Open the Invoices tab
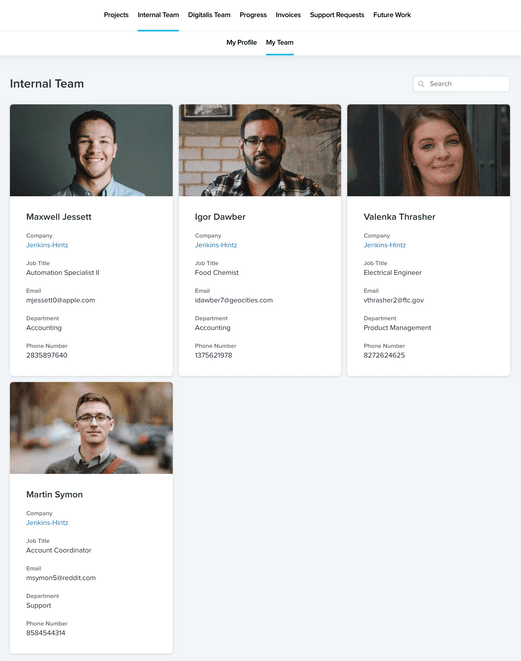The image size is (521, 661). click(288, 15)
